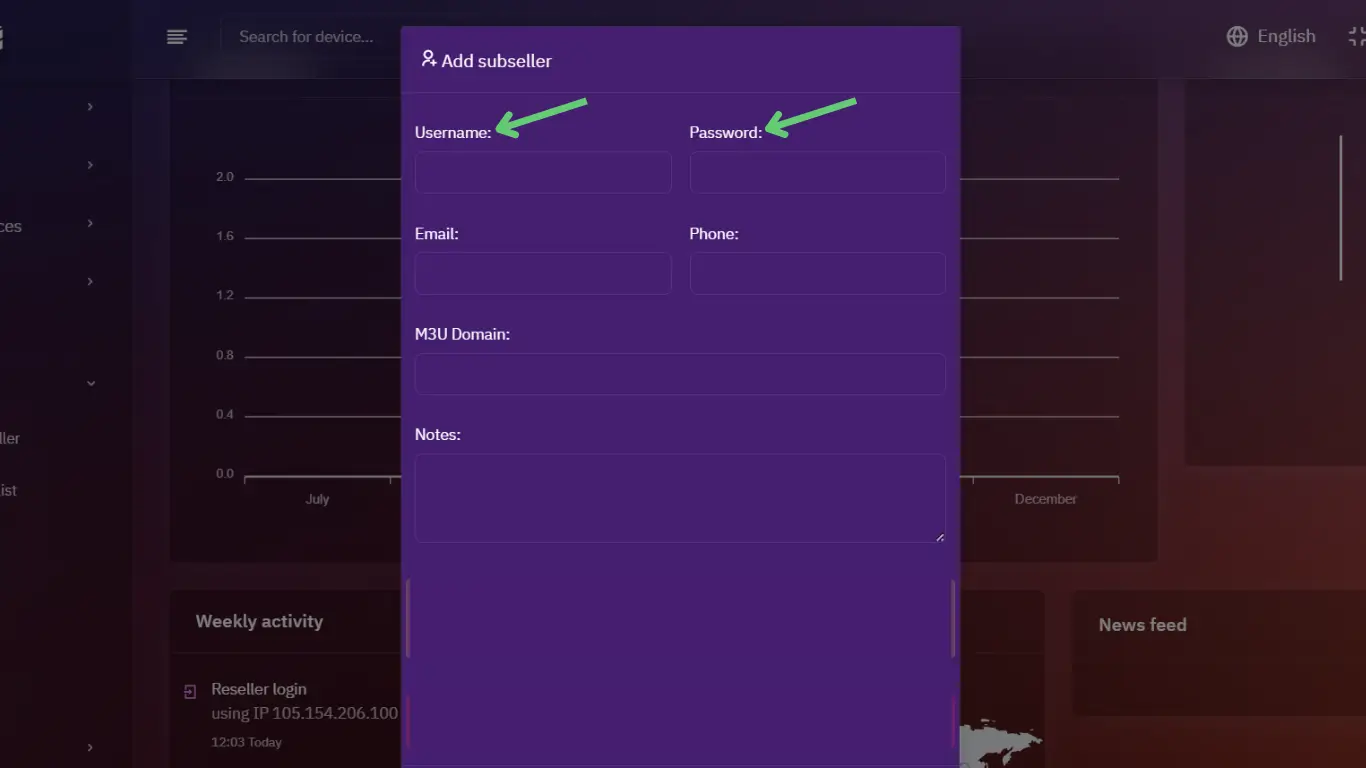Select the sidebar item ending in "ist"
Screen dimensions: 1366x768
click(9, 490)
